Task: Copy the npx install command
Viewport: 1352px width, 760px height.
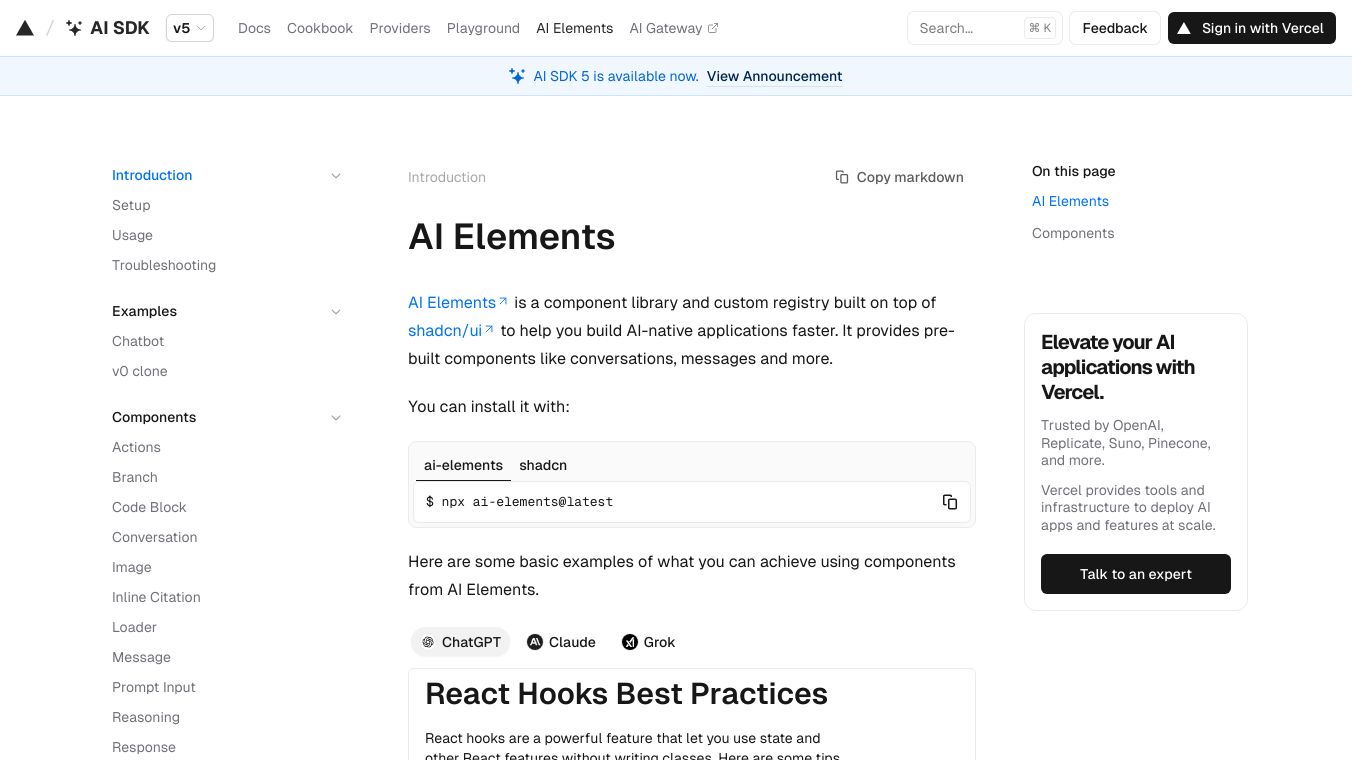Action: [949, 502]
